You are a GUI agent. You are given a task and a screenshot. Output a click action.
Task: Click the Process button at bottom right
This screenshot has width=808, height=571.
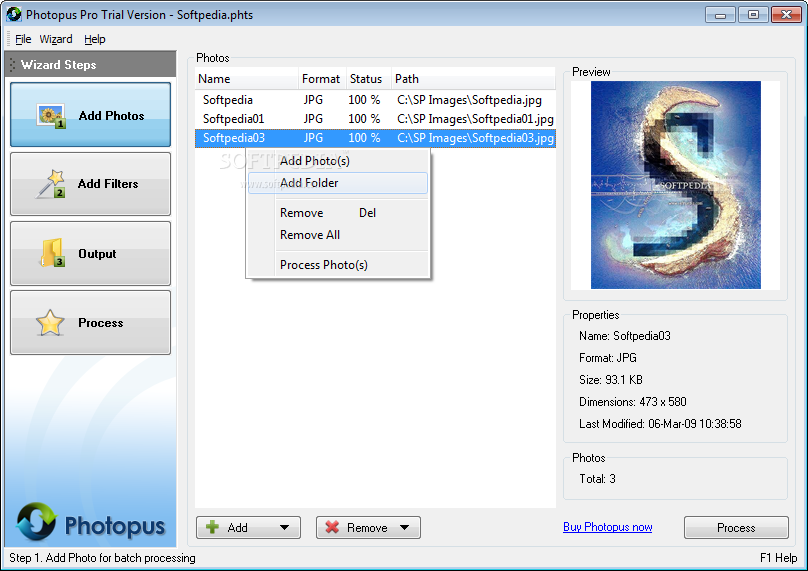tap(736, 528)
